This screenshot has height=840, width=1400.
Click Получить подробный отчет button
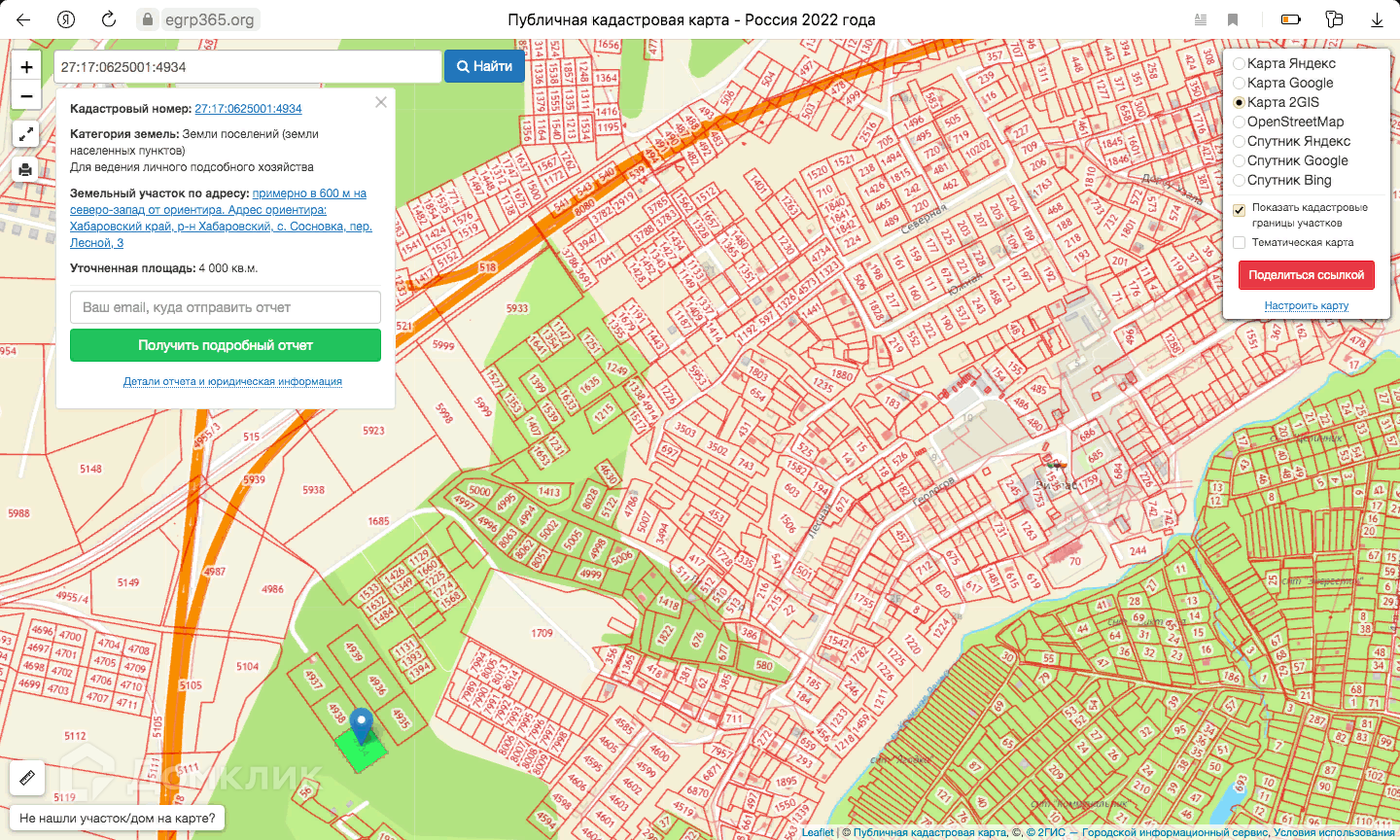226,345
